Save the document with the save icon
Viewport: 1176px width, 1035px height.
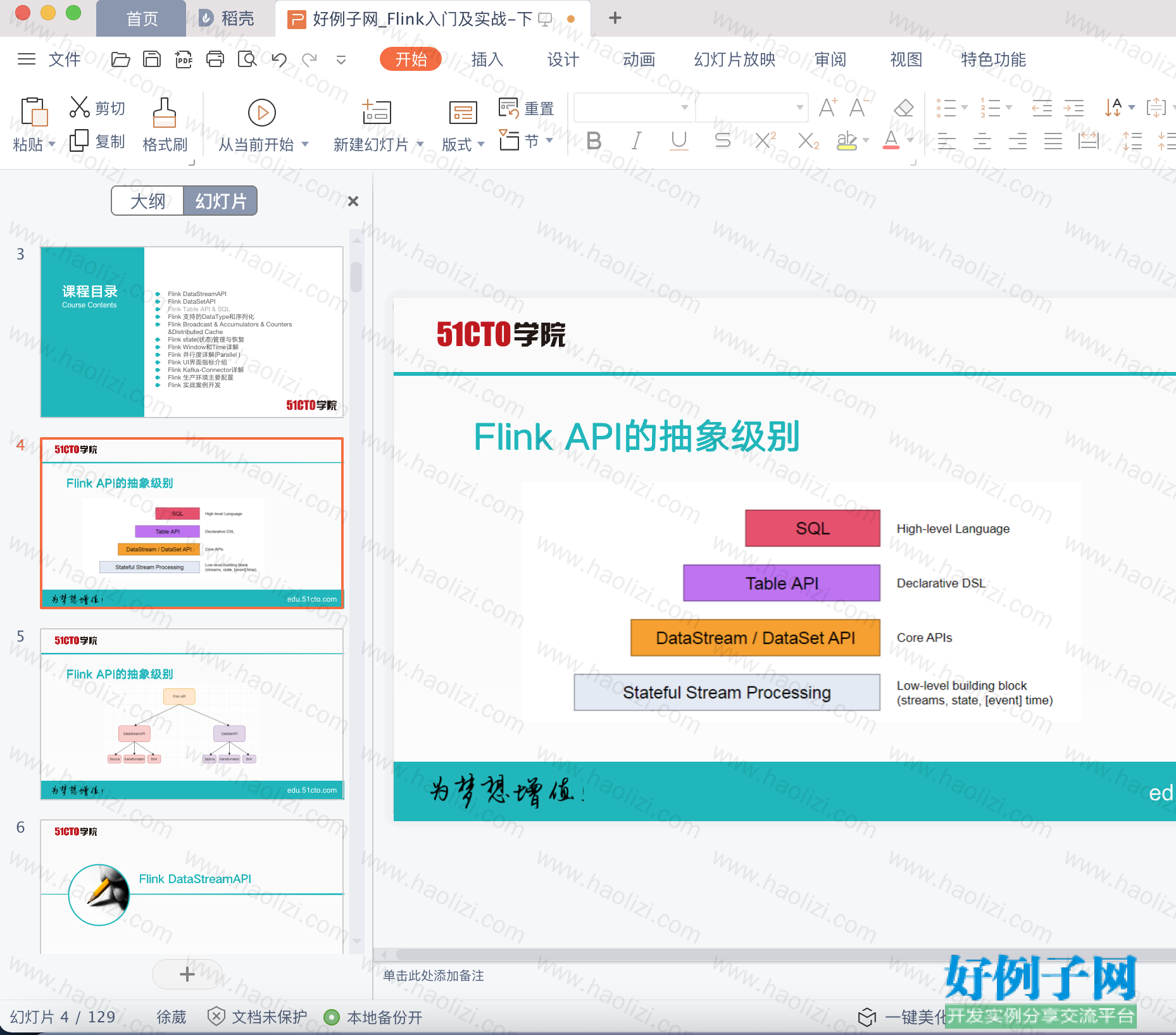click(152, 59)
